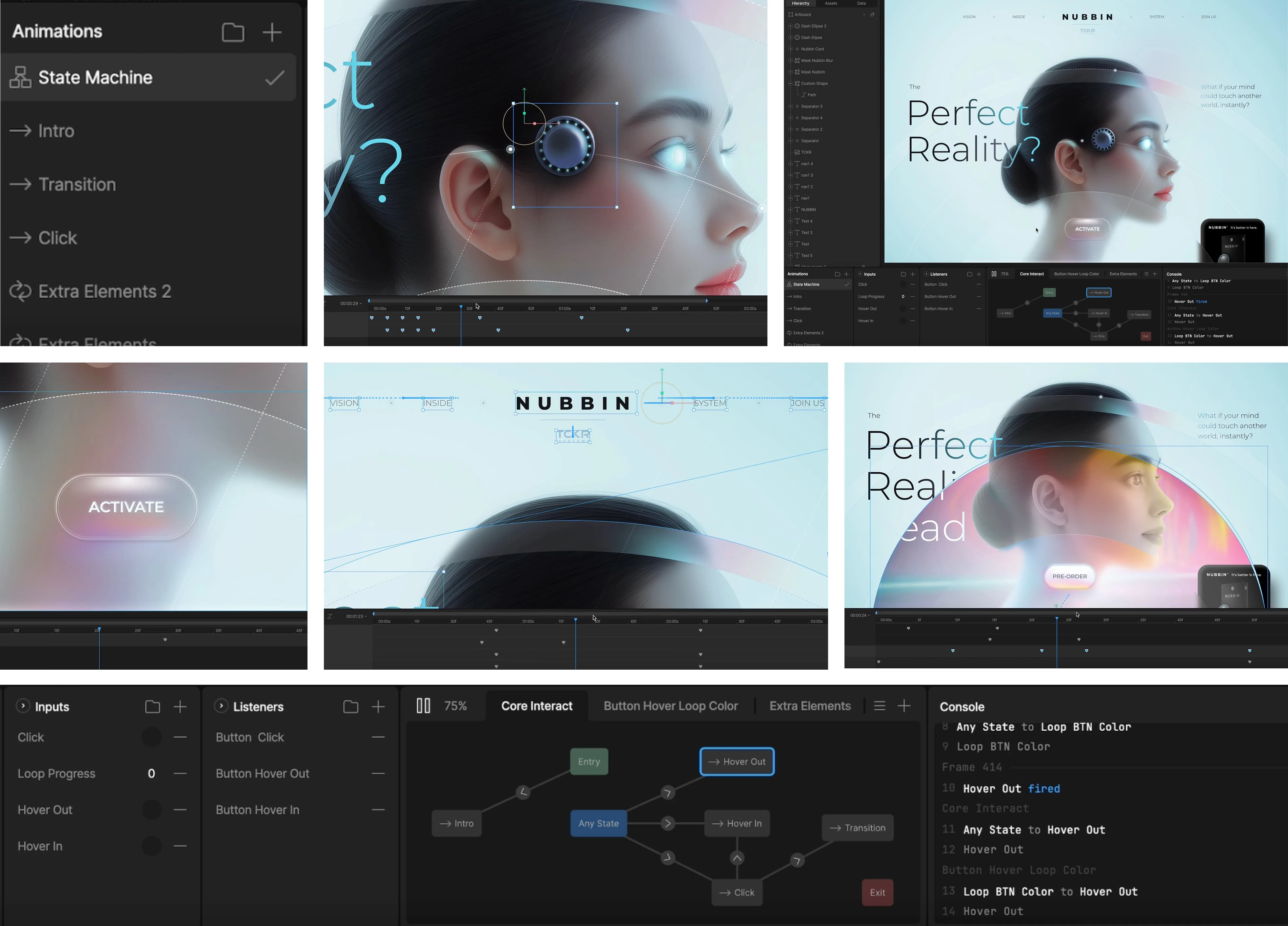The image size is (1288, 926).
Task: Select enlarged Button Hover Loop Color tab
Action: (x=671, y=706)
